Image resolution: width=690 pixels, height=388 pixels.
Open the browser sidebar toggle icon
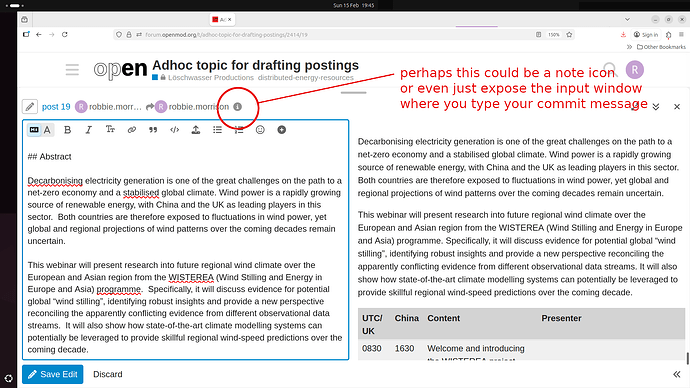coord(26,34)
